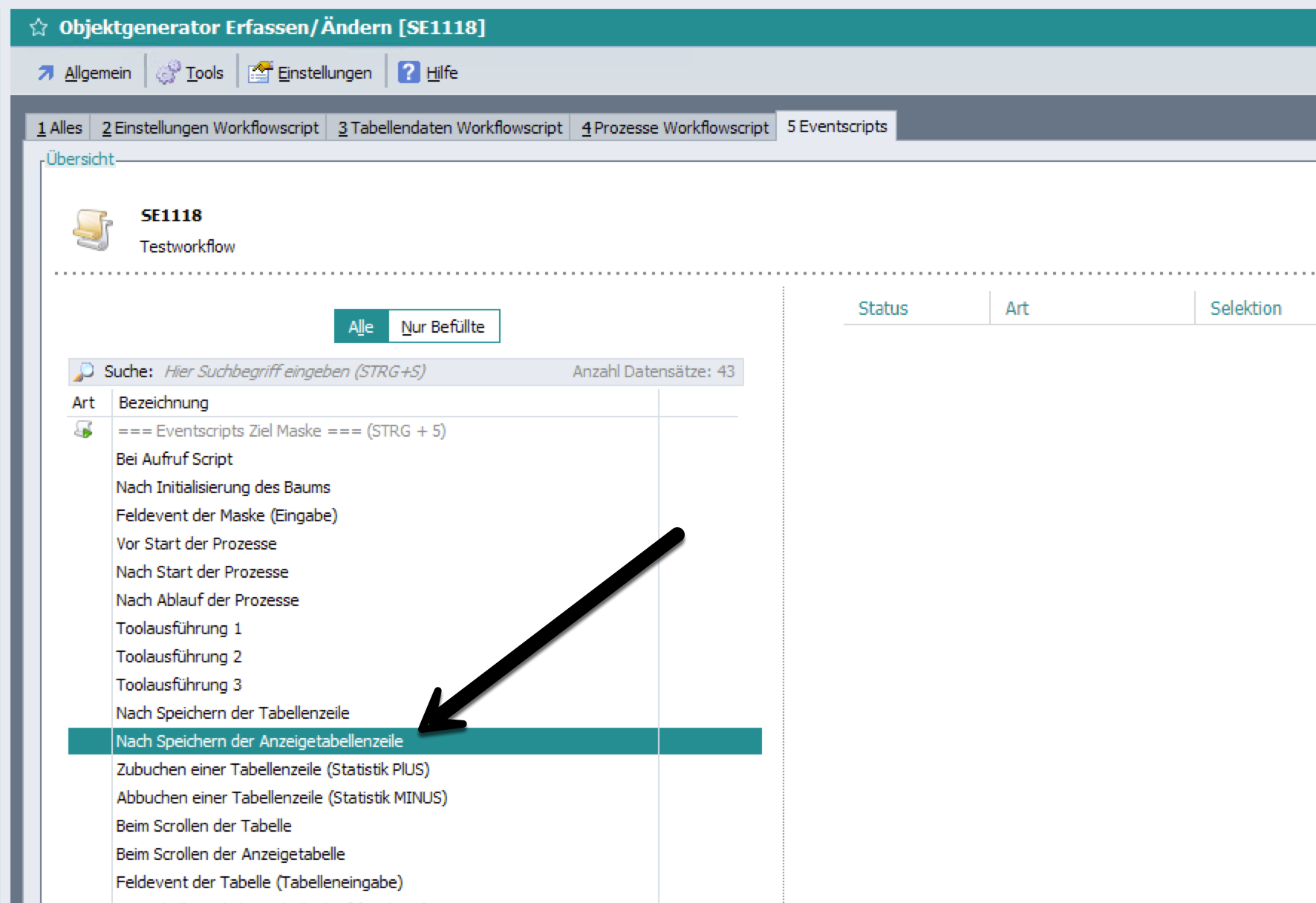The image size is (1316, 903).
Task: Select Nach Speichern der Anzeigetabellenzeile row
Action: coord(259,741)
